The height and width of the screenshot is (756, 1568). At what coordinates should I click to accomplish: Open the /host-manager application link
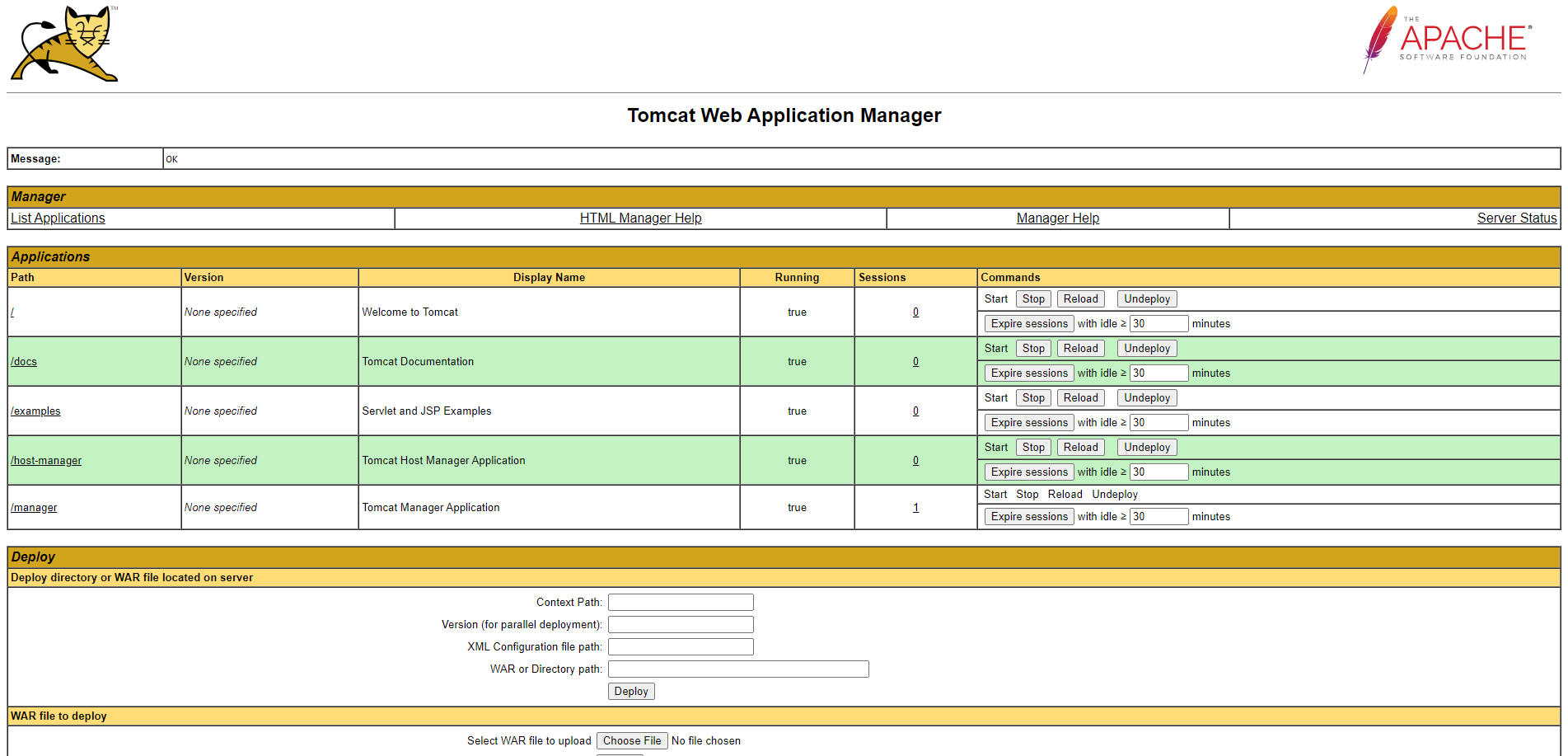tap(46, 460)
